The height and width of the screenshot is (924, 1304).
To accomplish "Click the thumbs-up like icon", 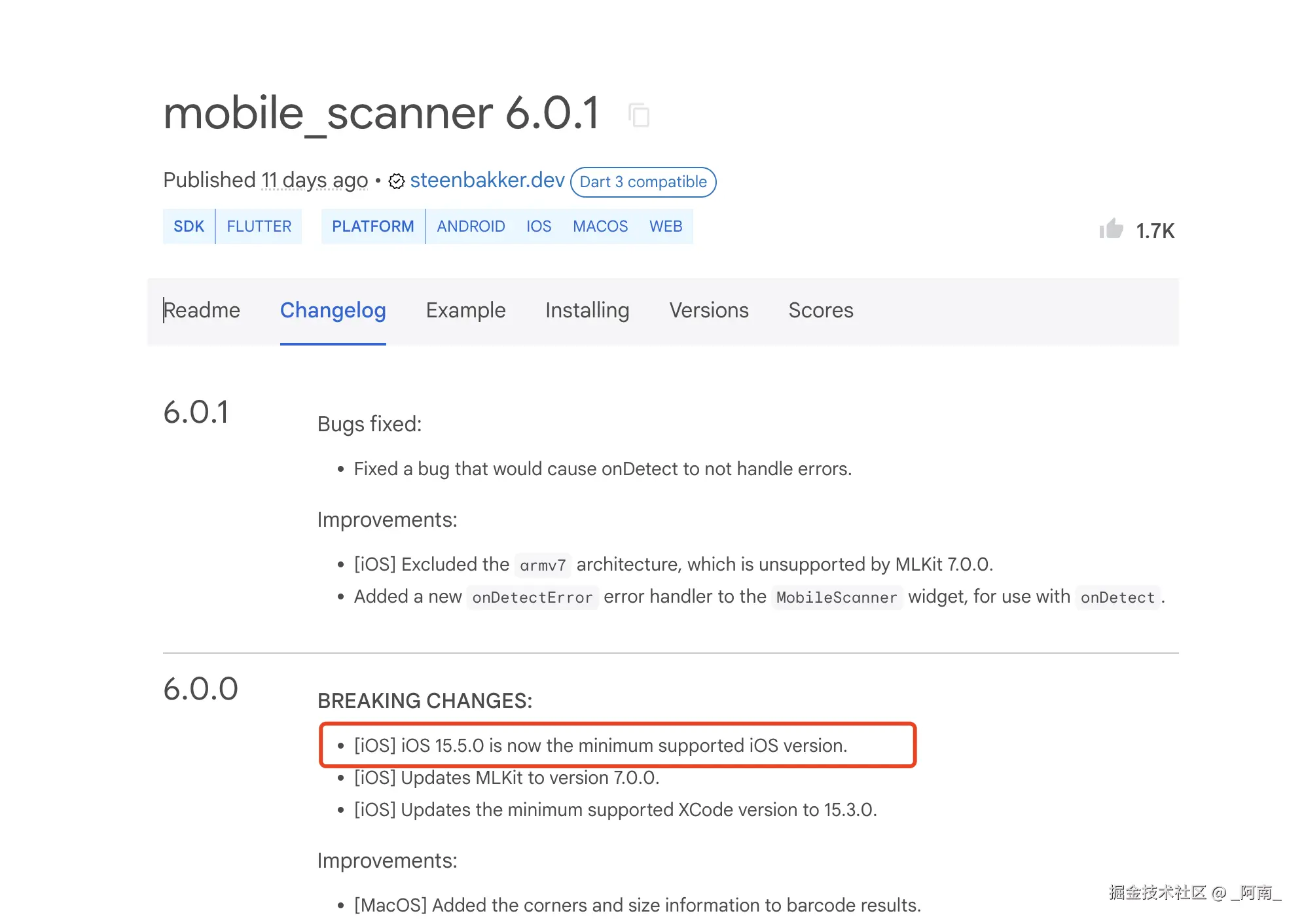I will (x=1111, y=229).
